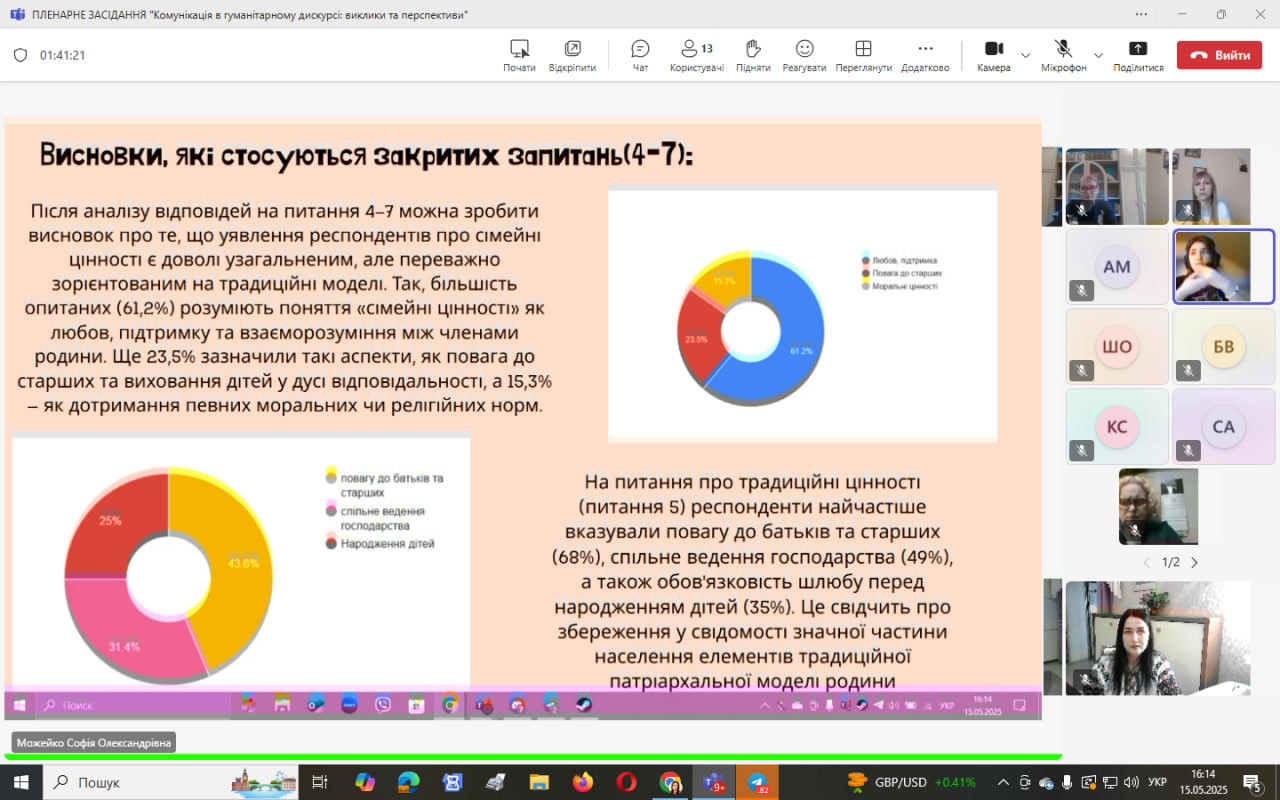Pop out shared content with Відкріпити
1280x800 pixels.
tap(572, 55)
